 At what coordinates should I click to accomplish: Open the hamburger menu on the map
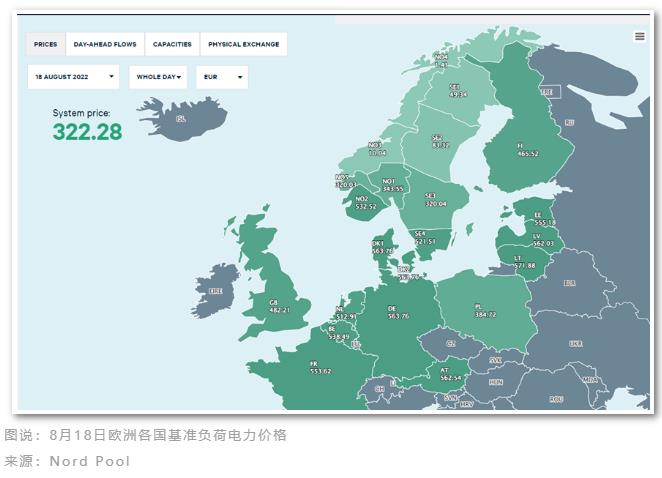(639, 36)
